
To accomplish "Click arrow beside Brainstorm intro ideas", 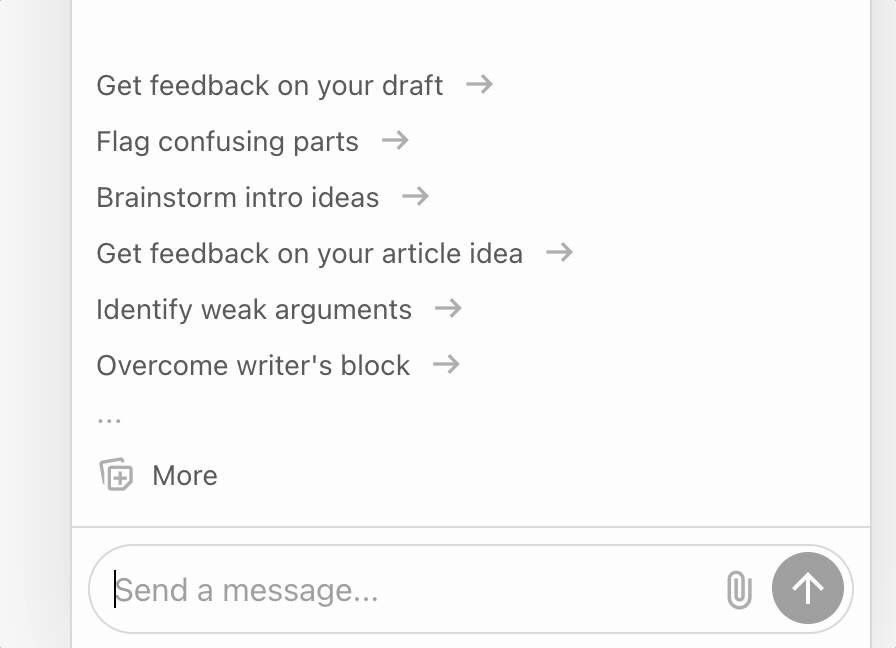I will click(415, 197).
